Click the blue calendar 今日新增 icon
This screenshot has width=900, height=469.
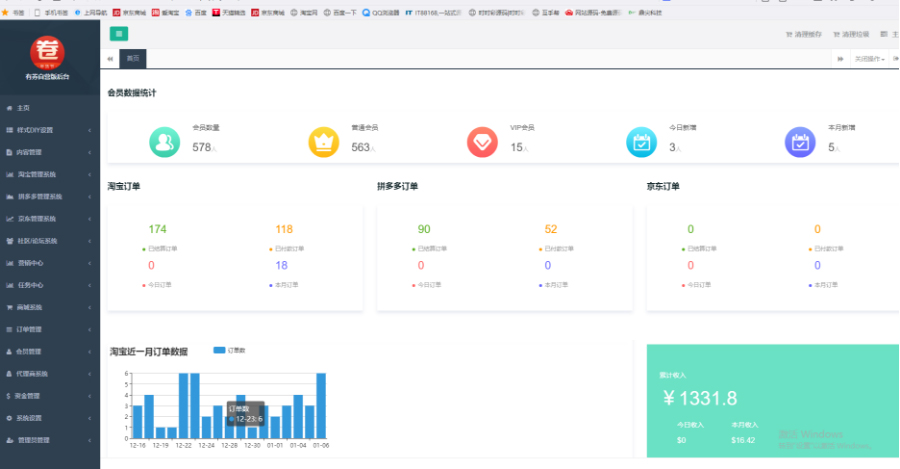pyautogui.click(x=641, y=143)
